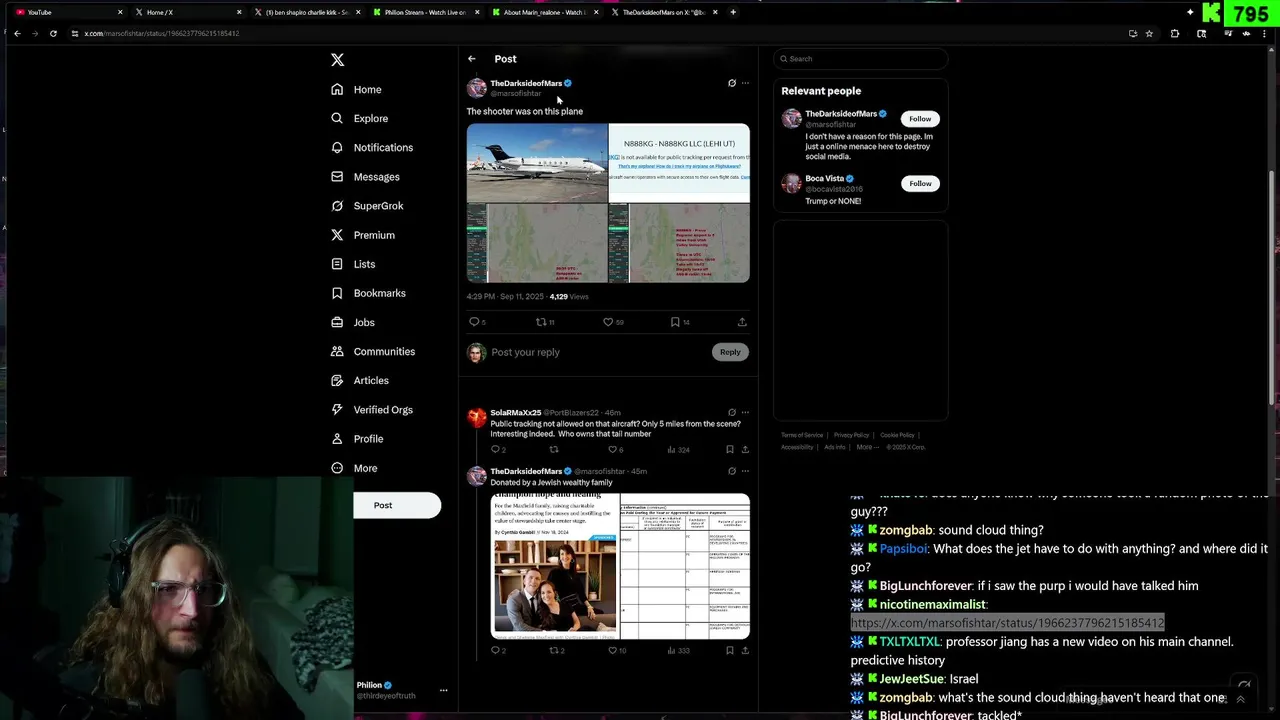Open Phillon account switcher three dots

443,690
